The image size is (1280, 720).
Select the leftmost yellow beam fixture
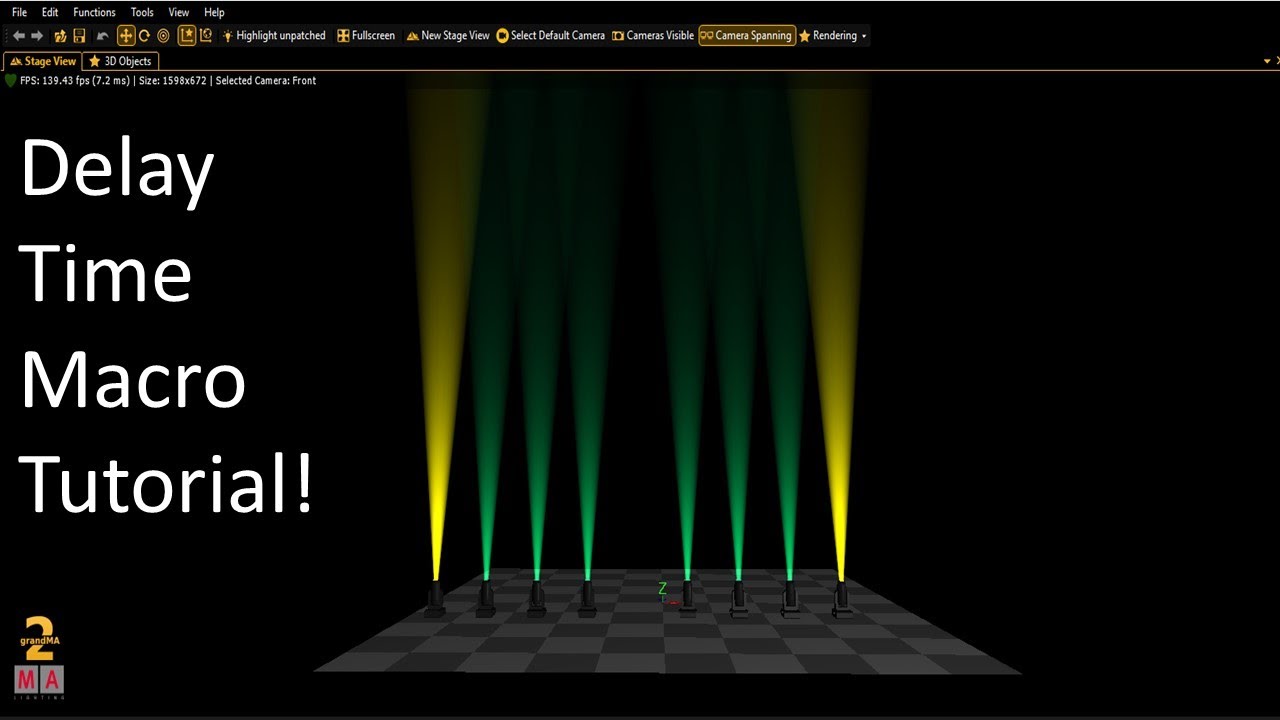pos(435,598)
